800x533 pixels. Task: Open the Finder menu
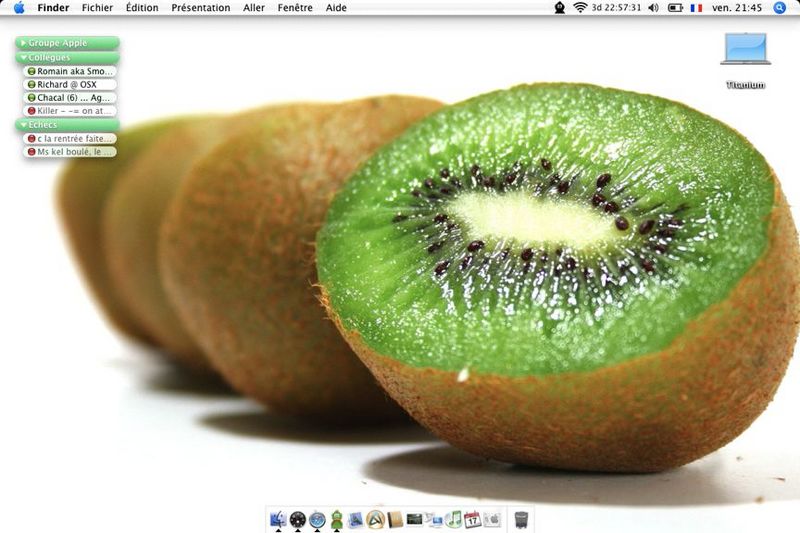point(54,8)
